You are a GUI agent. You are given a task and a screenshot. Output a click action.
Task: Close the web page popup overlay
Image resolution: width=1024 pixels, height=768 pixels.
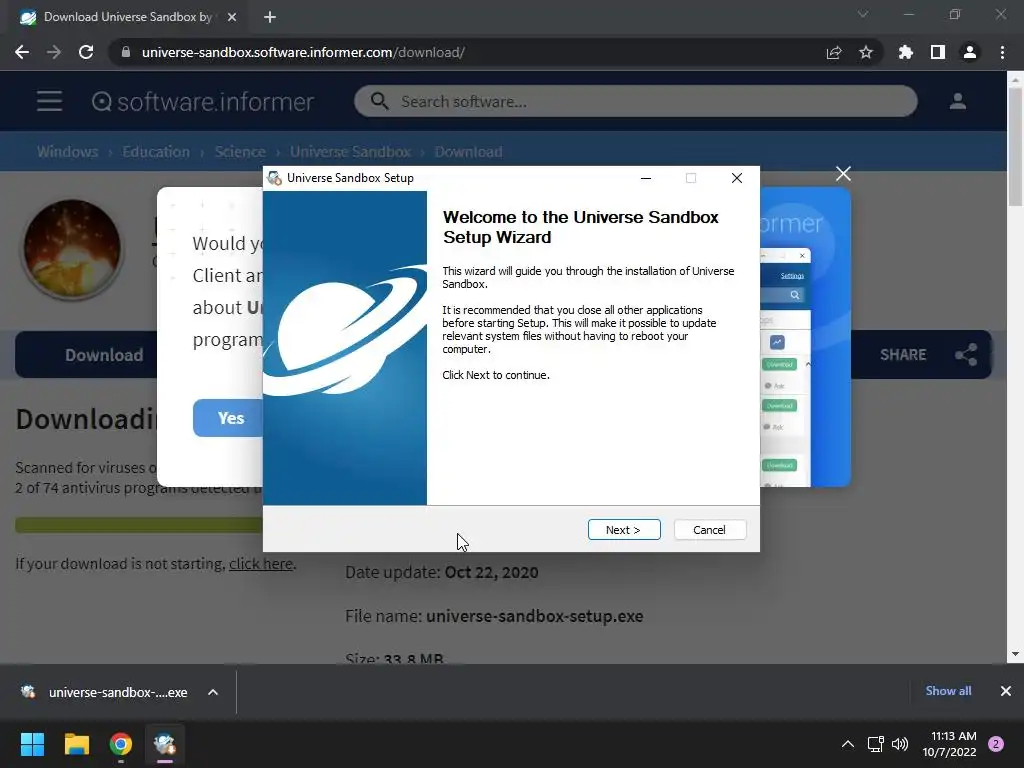(843, 174)
